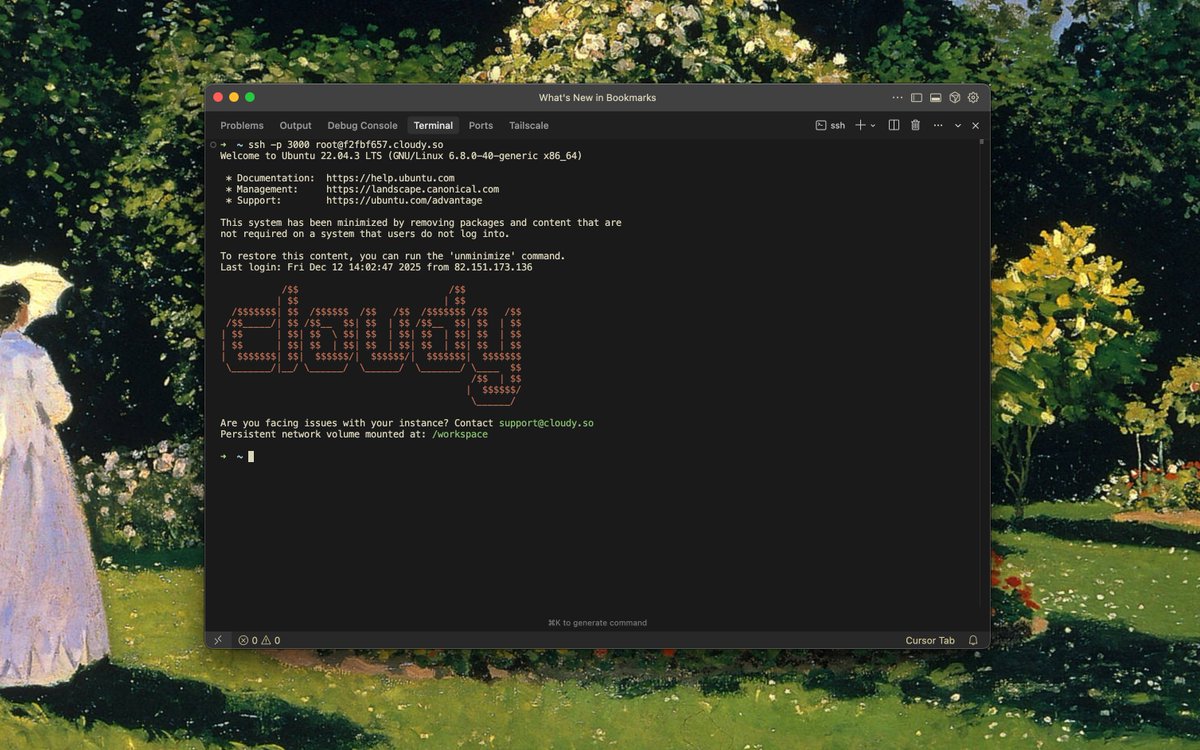Open the Debug Console tab
The width and height of the screenshot is (1200, 750).
(x=362, y=125)
